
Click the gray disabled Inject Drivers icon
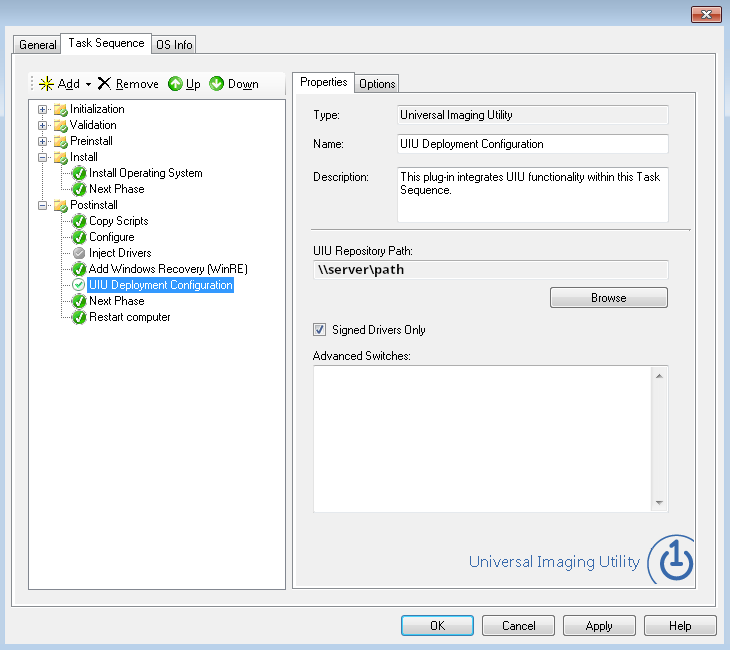pyautogui.click(x=79, y=253)
